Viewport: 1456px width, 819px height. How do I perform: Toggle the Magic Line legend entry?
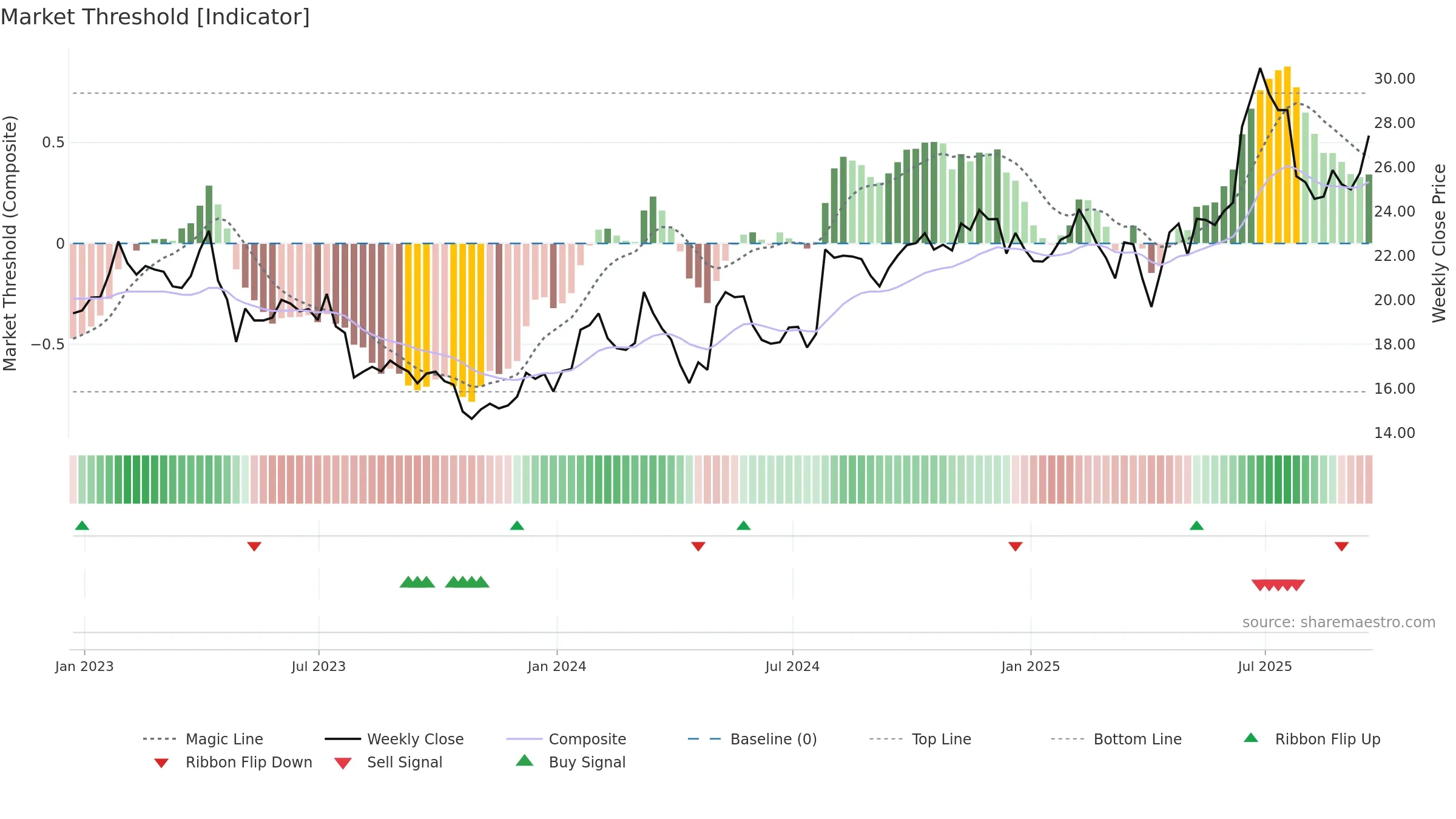point(203,739)
